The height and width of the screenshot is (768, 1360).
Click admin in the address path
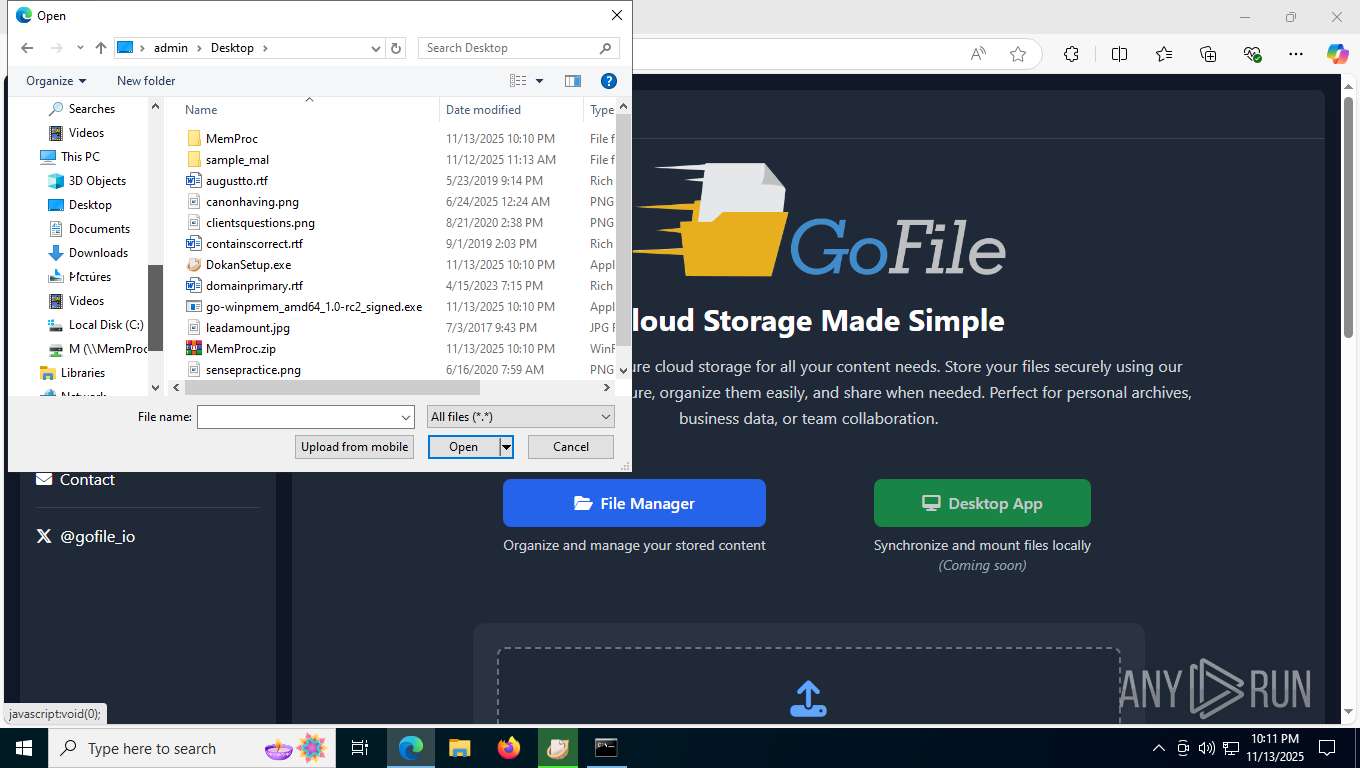point(171,48)
